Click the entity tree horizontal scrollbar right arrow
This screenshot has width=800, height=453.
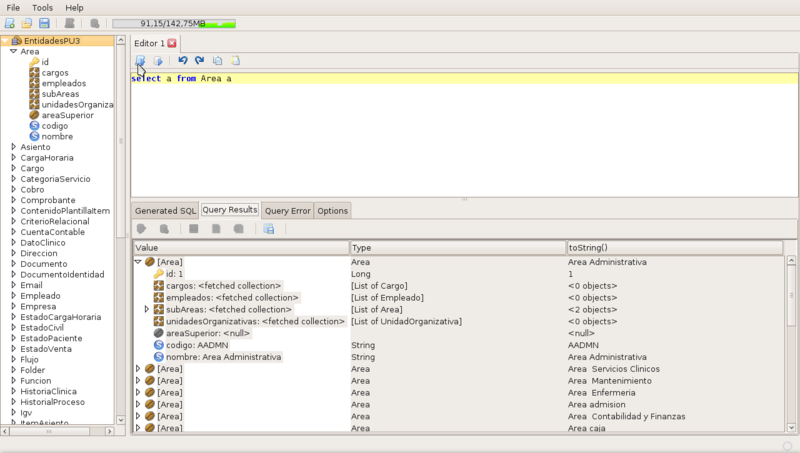(109, 431)
